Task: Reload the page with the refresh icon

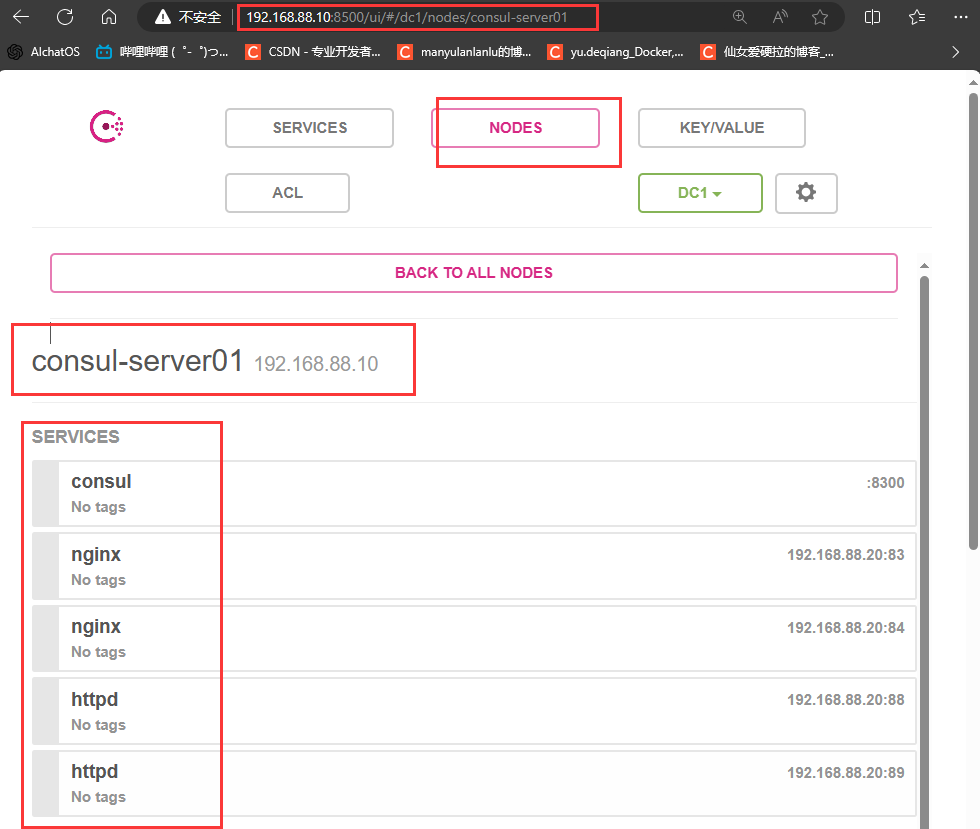Action: coord(65,17)
